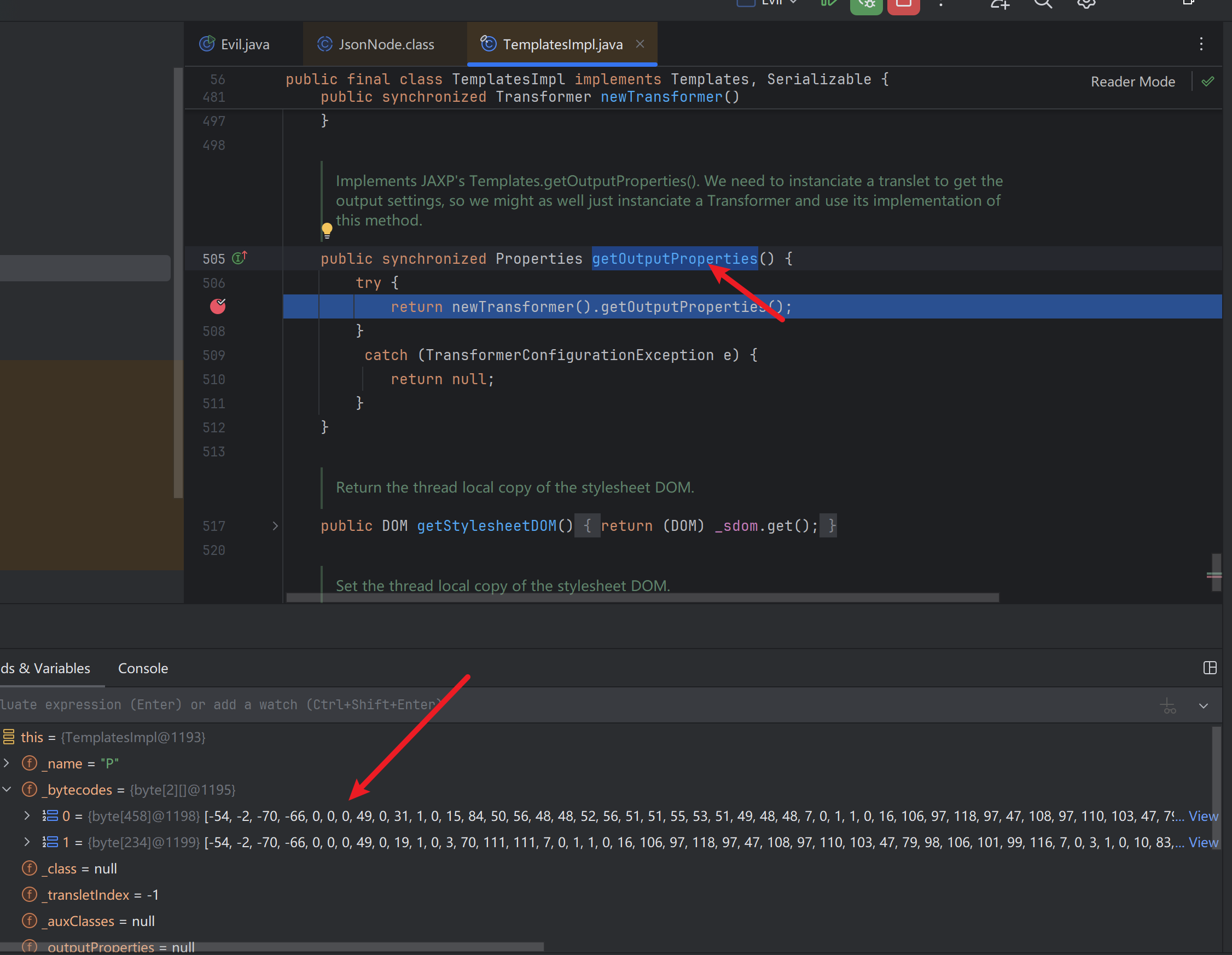Open the Evil.java tab
This screenshot has width=1232, height=955.
pos(235,44)
